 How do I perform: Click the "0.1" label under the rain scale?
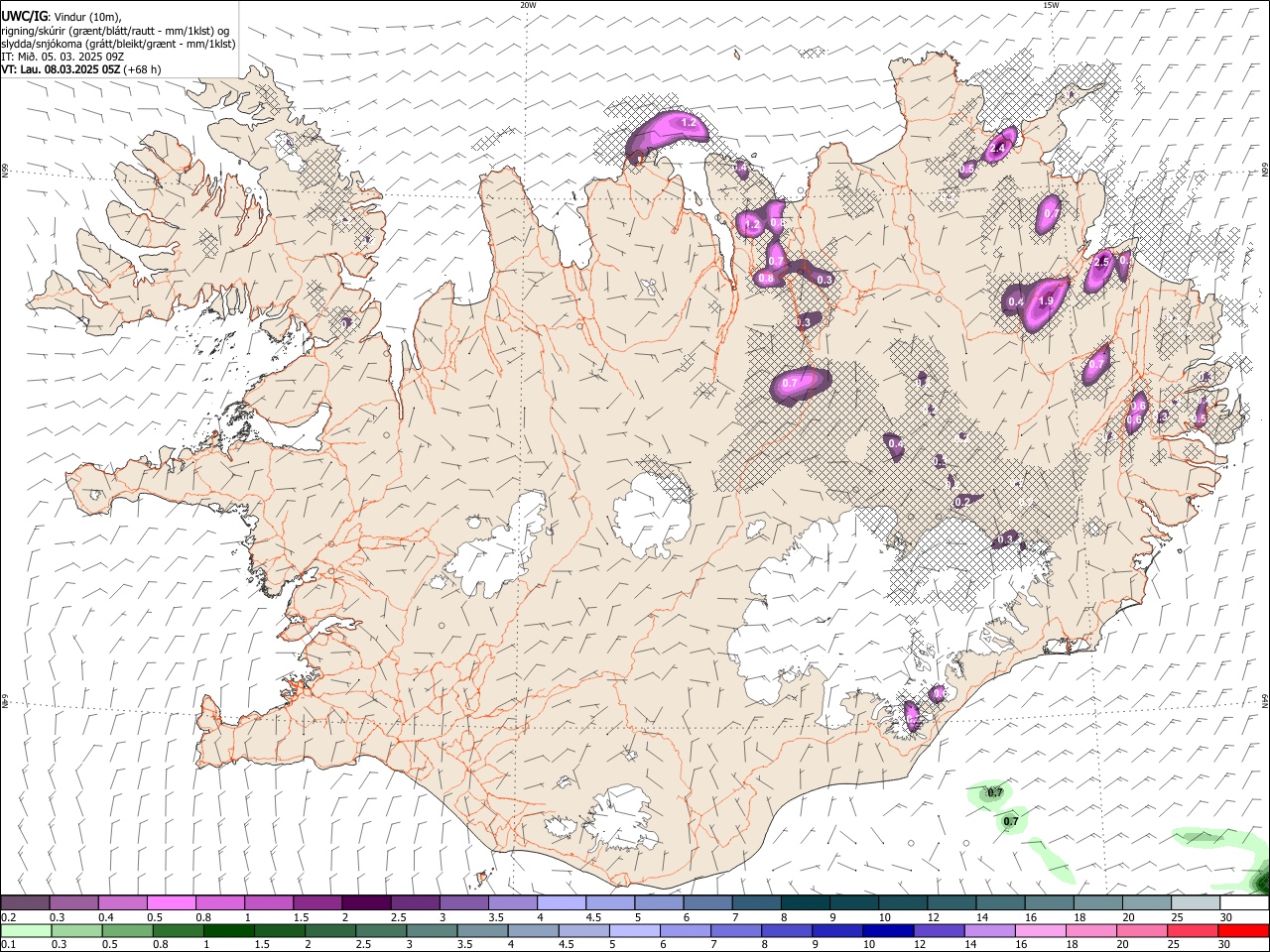[9, 944]
